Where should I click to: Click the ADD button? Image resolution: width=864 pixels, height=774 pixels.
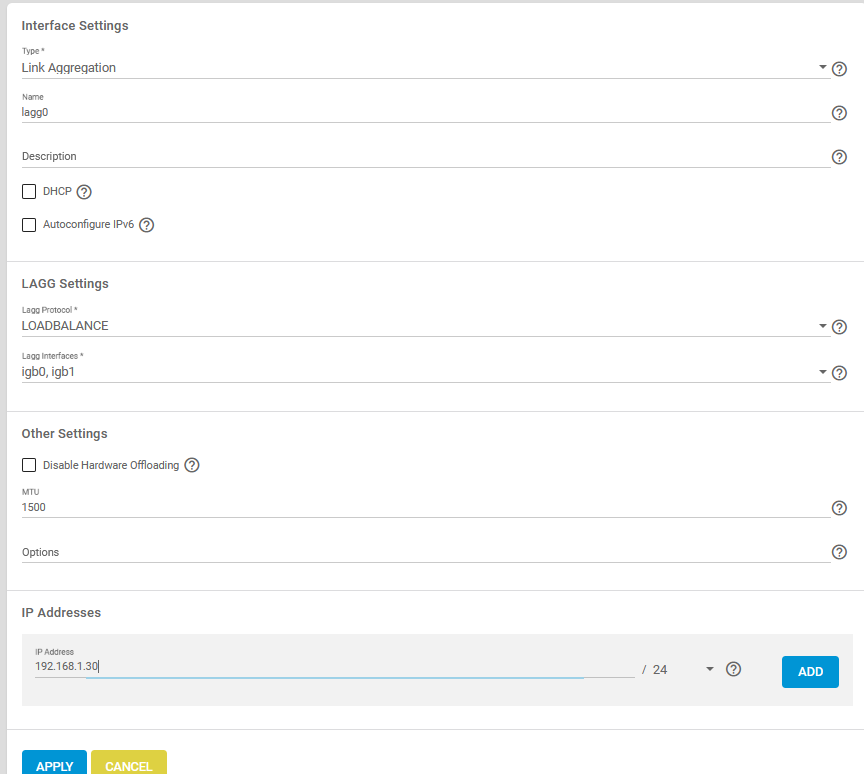point(810,672)
